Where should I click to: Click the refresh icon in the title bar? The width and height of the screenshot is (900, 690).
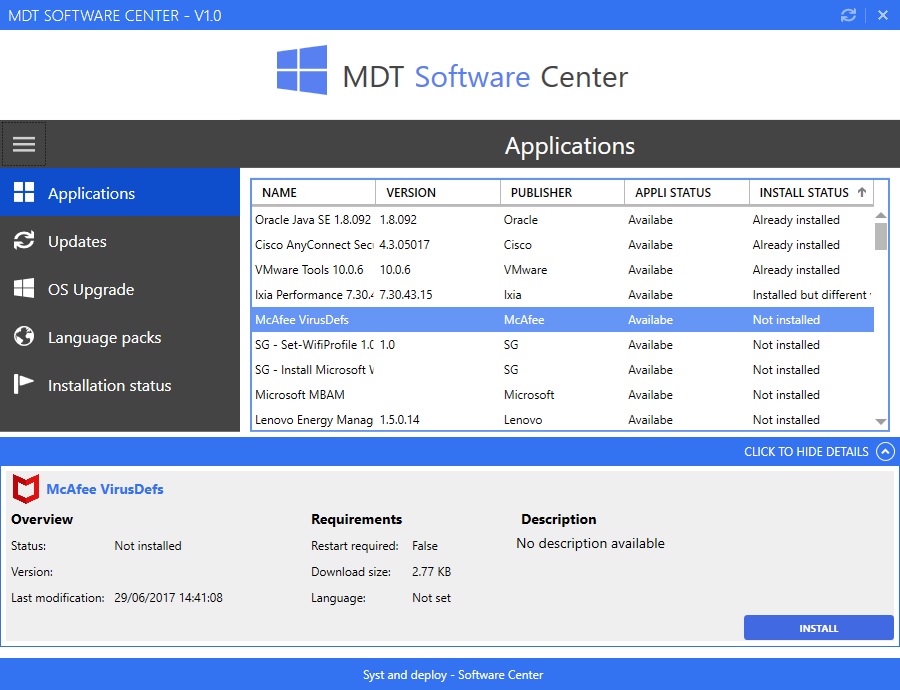(848, 15)
